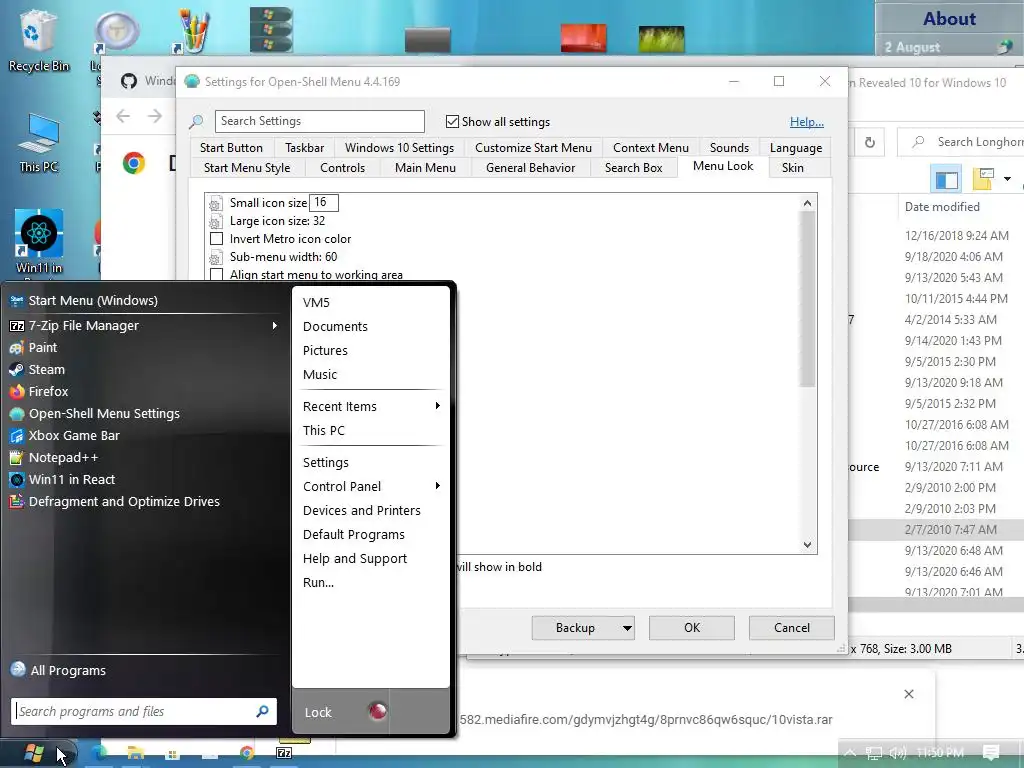Screen dimensions: 1024x768
Task: Open the Search Box tab
Action: coord(633,168)
